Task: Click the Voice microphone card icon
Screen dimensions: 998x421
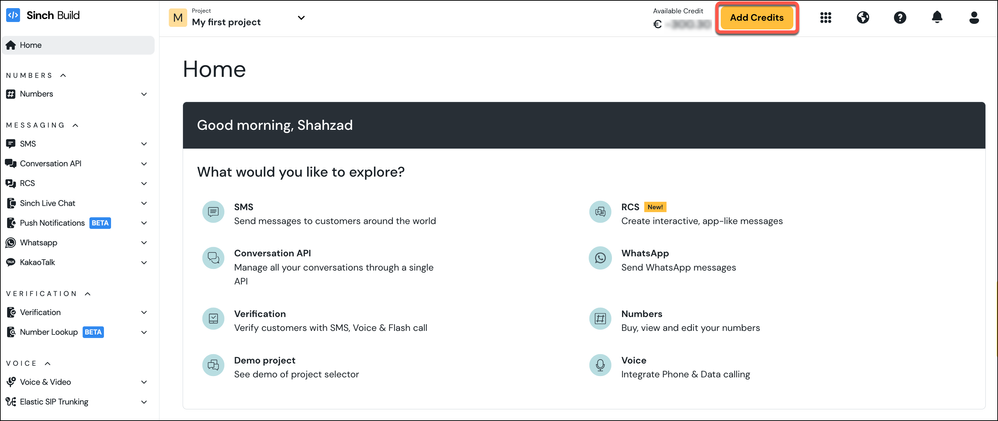Action: 600,365
